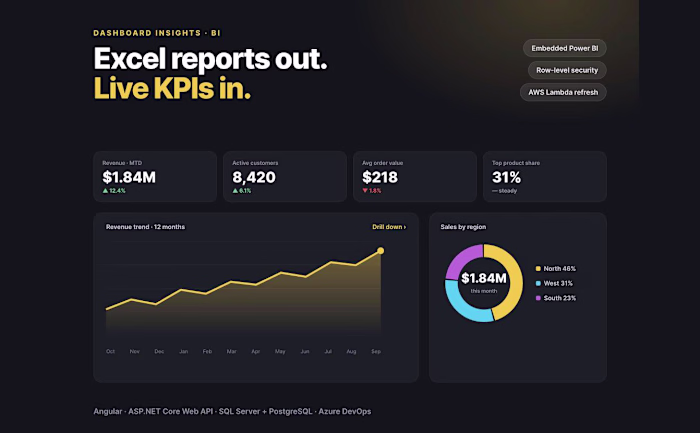Click the 'Mar' axis label

tap(231, 351)
